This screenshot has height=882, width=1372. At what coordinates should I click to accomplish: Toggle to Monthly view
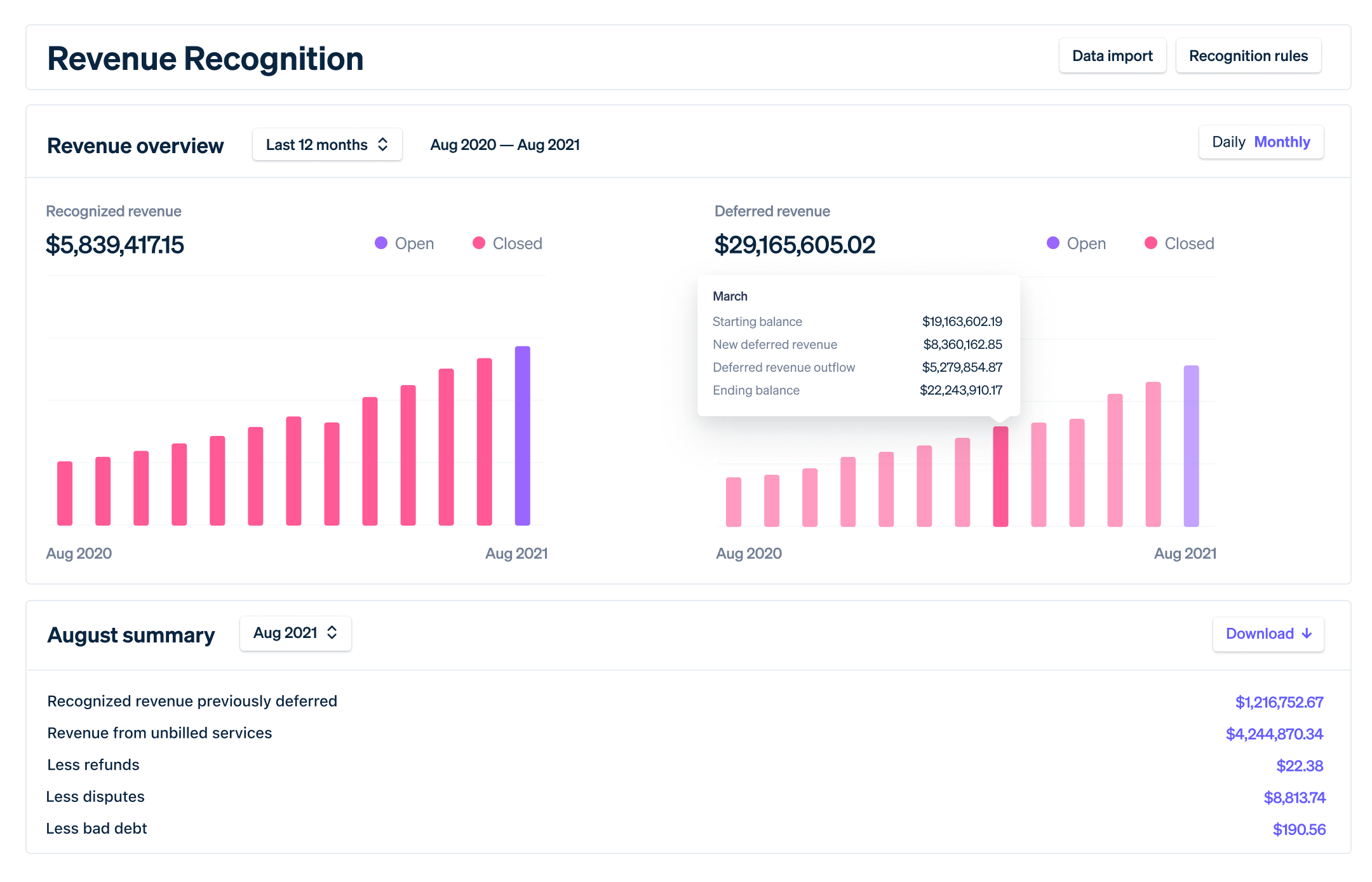point(1282,142)
